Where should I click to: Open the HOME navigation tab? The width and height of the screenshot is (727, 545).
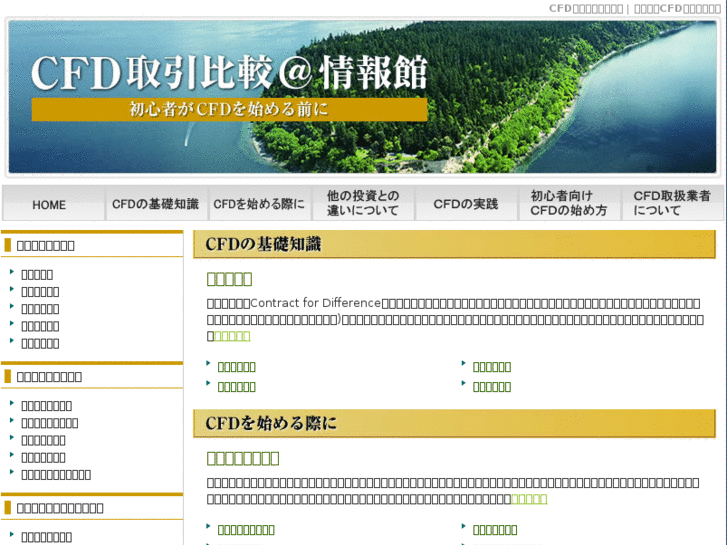pos(49,204)
